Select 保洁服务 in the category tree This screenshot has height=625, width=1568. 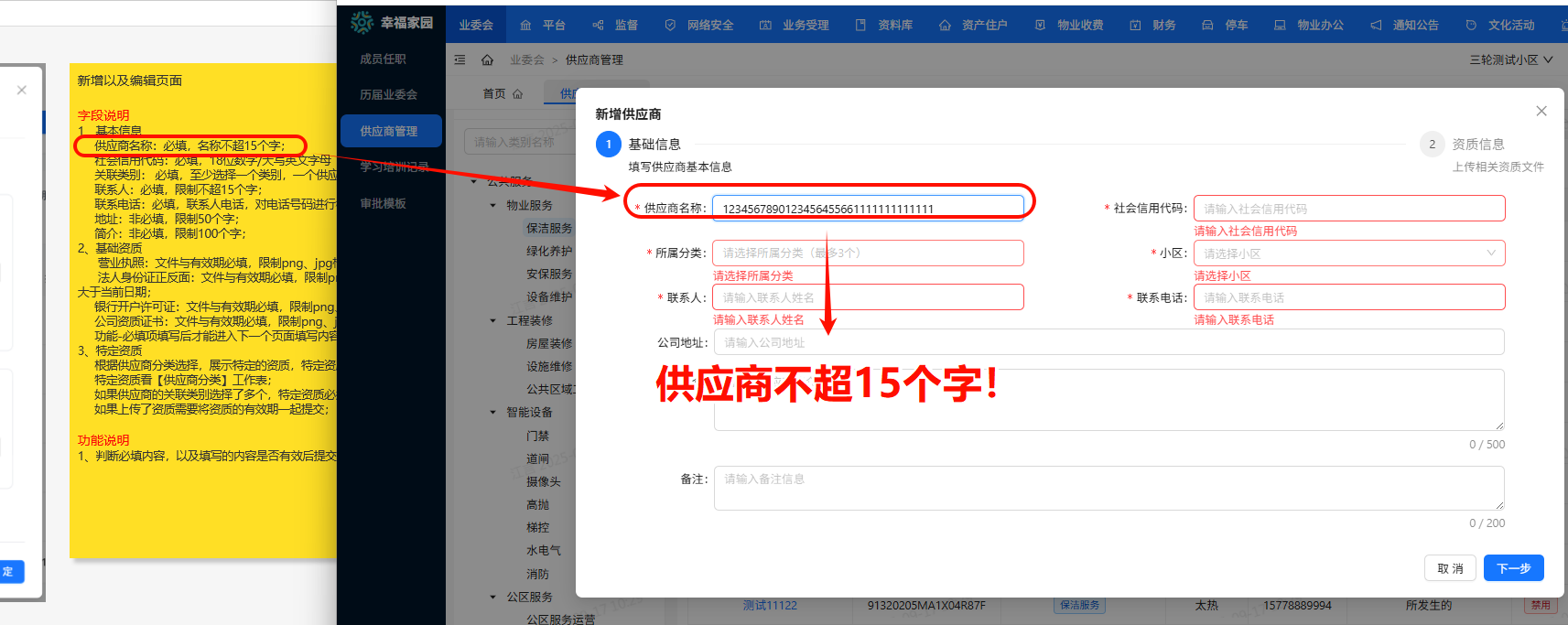point(549,228)
